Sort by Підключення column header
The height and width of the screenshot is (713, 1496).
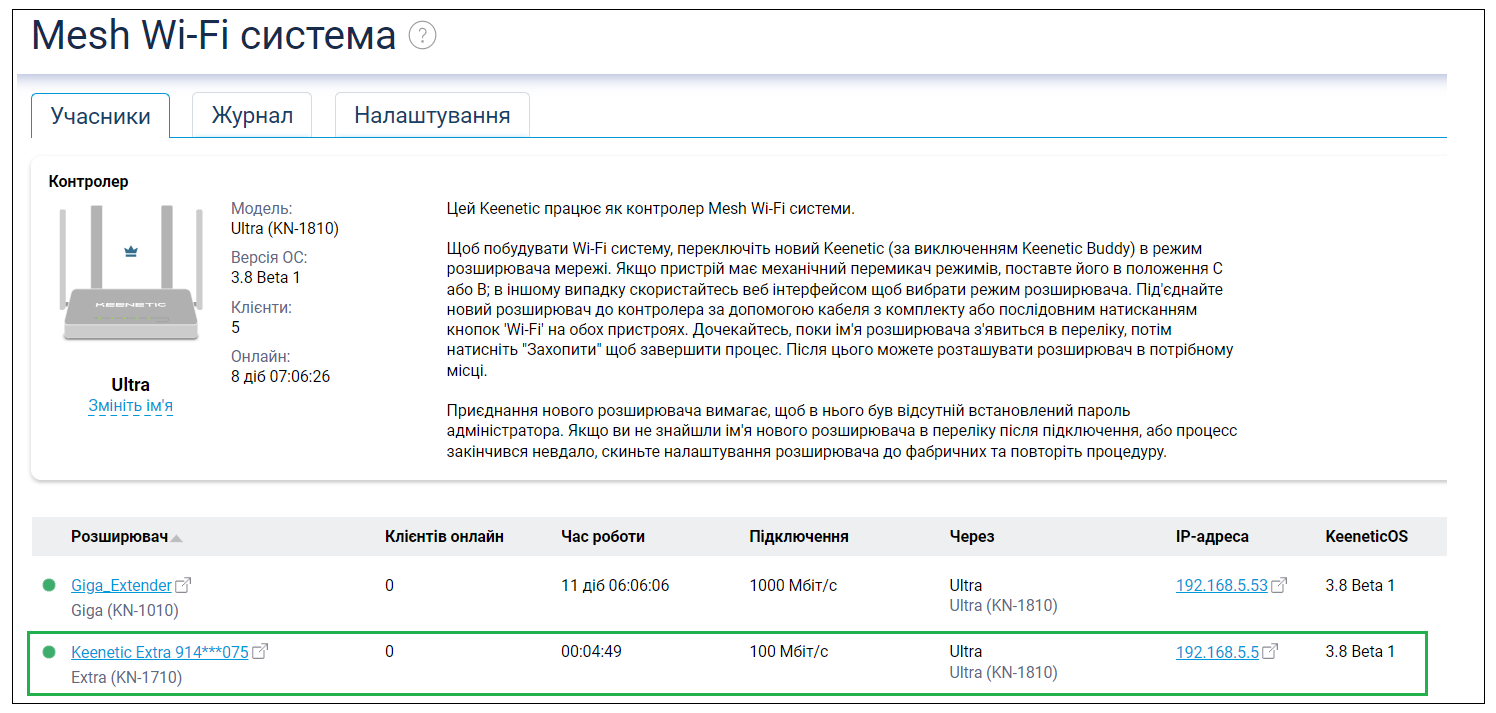pos(798,537)
